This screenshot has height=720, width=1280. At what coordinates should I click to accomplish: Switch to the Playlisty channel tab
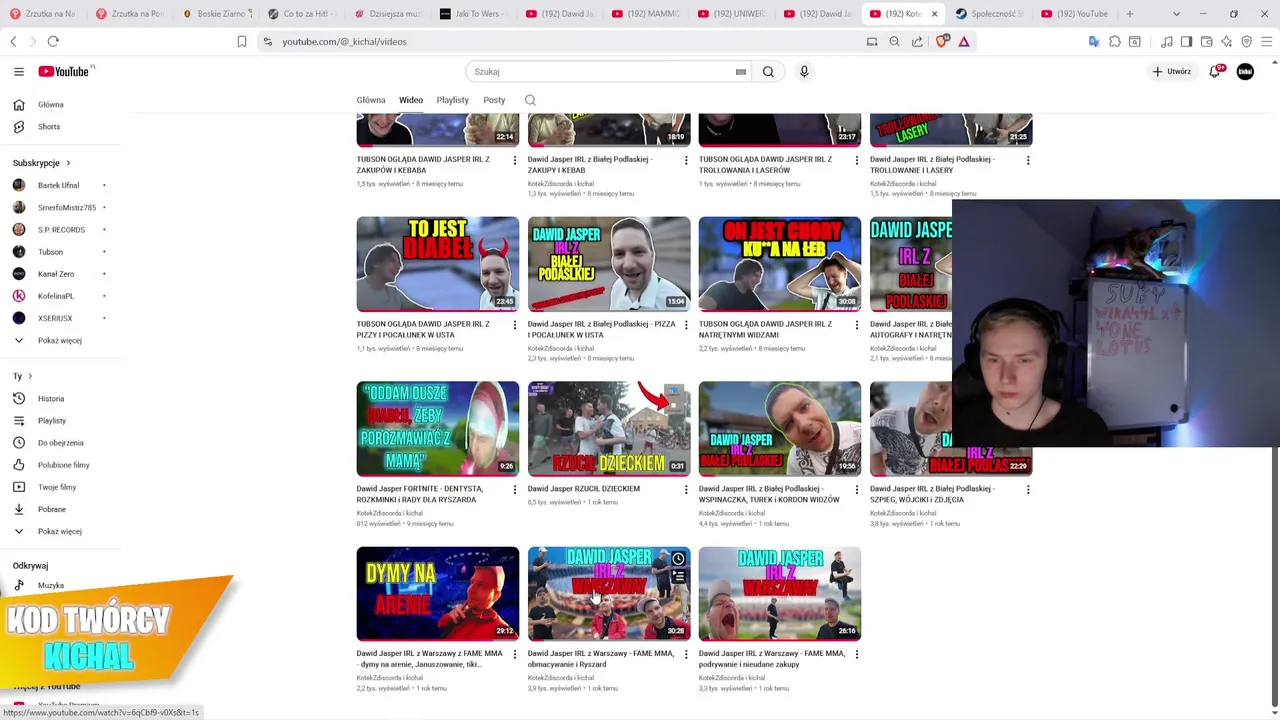point(452,100)
